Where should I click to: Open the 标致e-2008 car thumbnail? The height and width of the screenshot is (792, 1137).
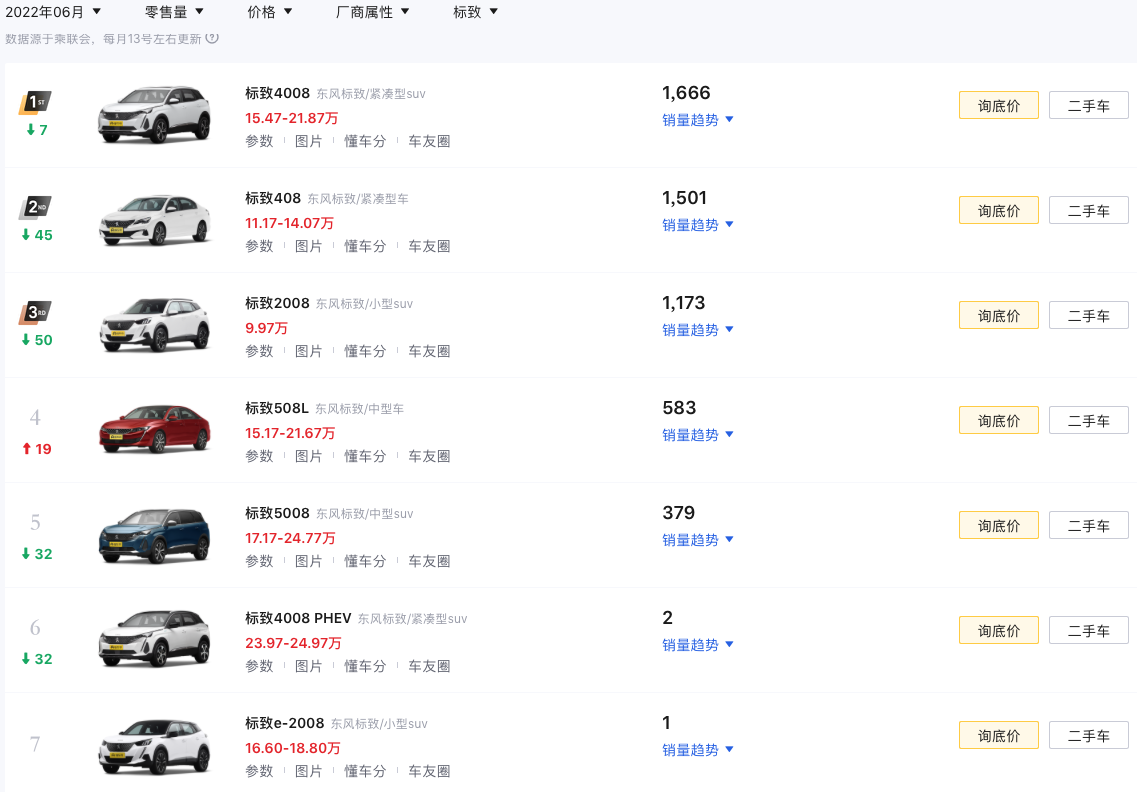[154, 746]
